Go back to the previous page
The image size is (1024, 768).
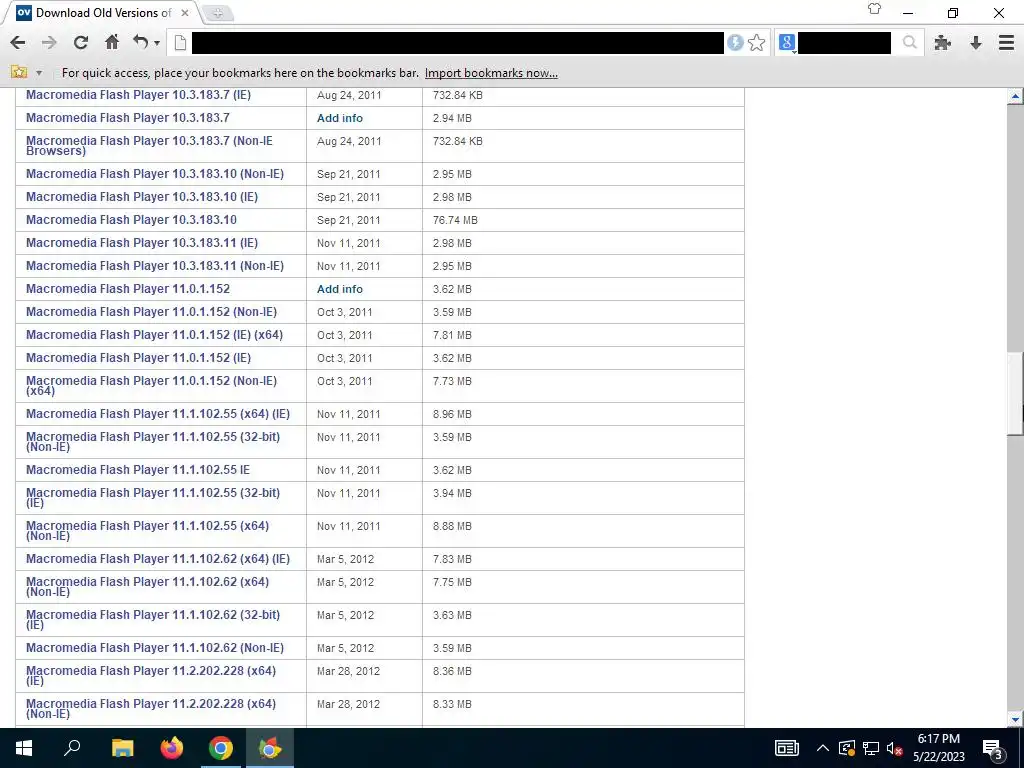[x=18, y=43]
